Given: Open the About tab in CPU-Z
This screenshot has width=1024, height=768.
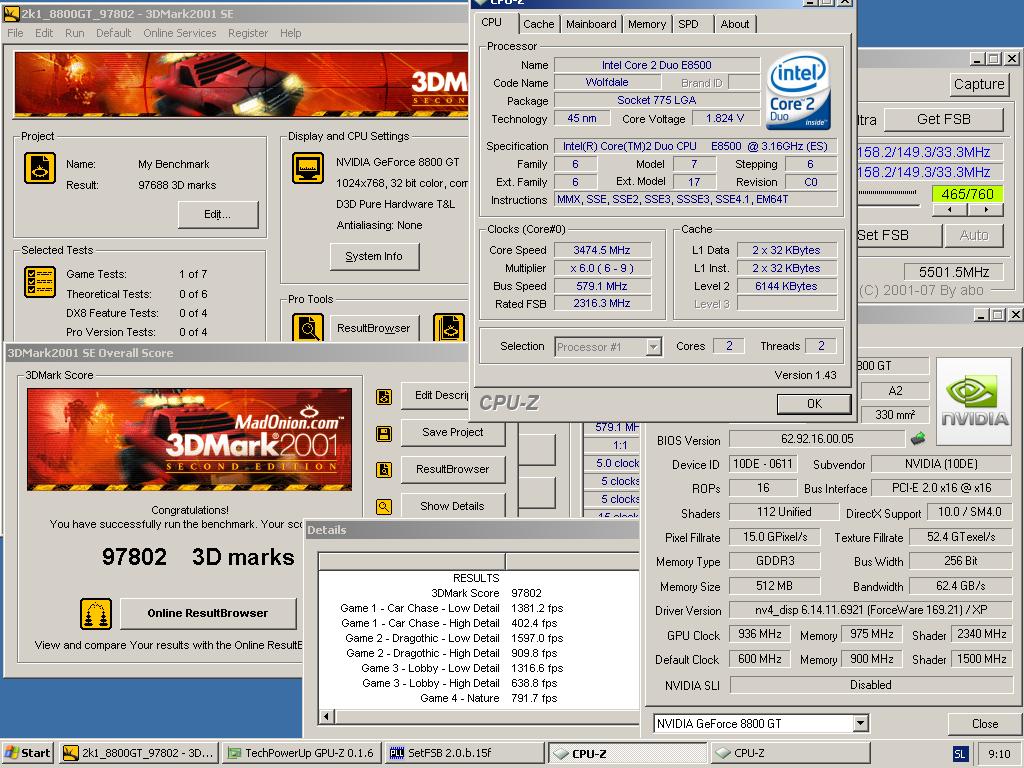Looking at the screenshot, I should 735,24.
